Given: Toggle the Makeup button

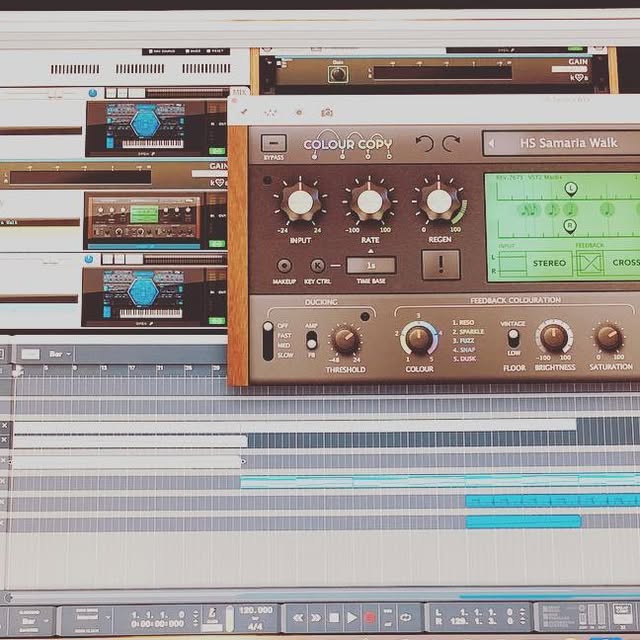Looking at the screenshot, I should (x=284, y=266).
